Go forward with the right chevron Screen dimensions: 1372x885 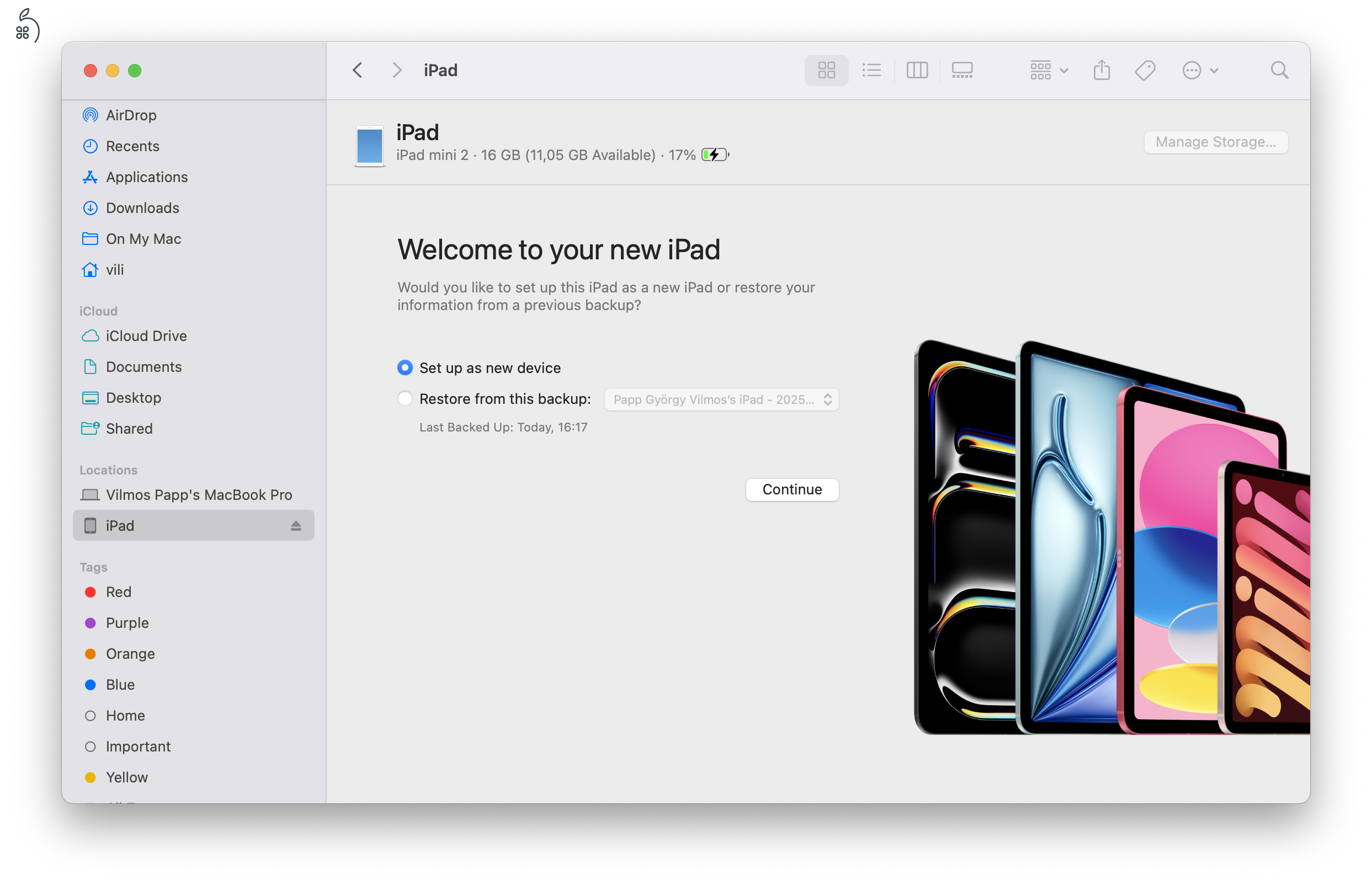397,70
